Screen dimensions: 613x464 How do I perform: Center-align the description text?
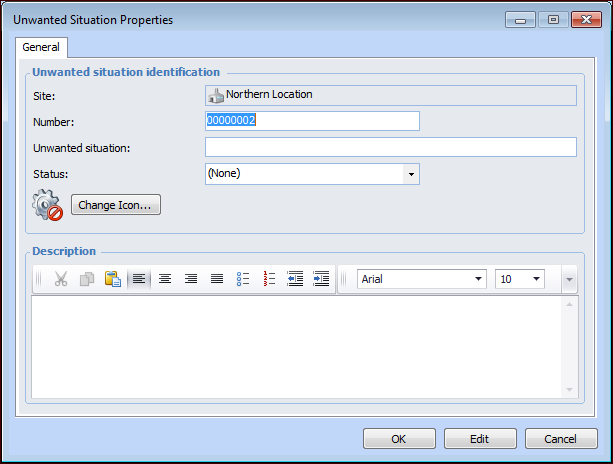pos(165,280)
